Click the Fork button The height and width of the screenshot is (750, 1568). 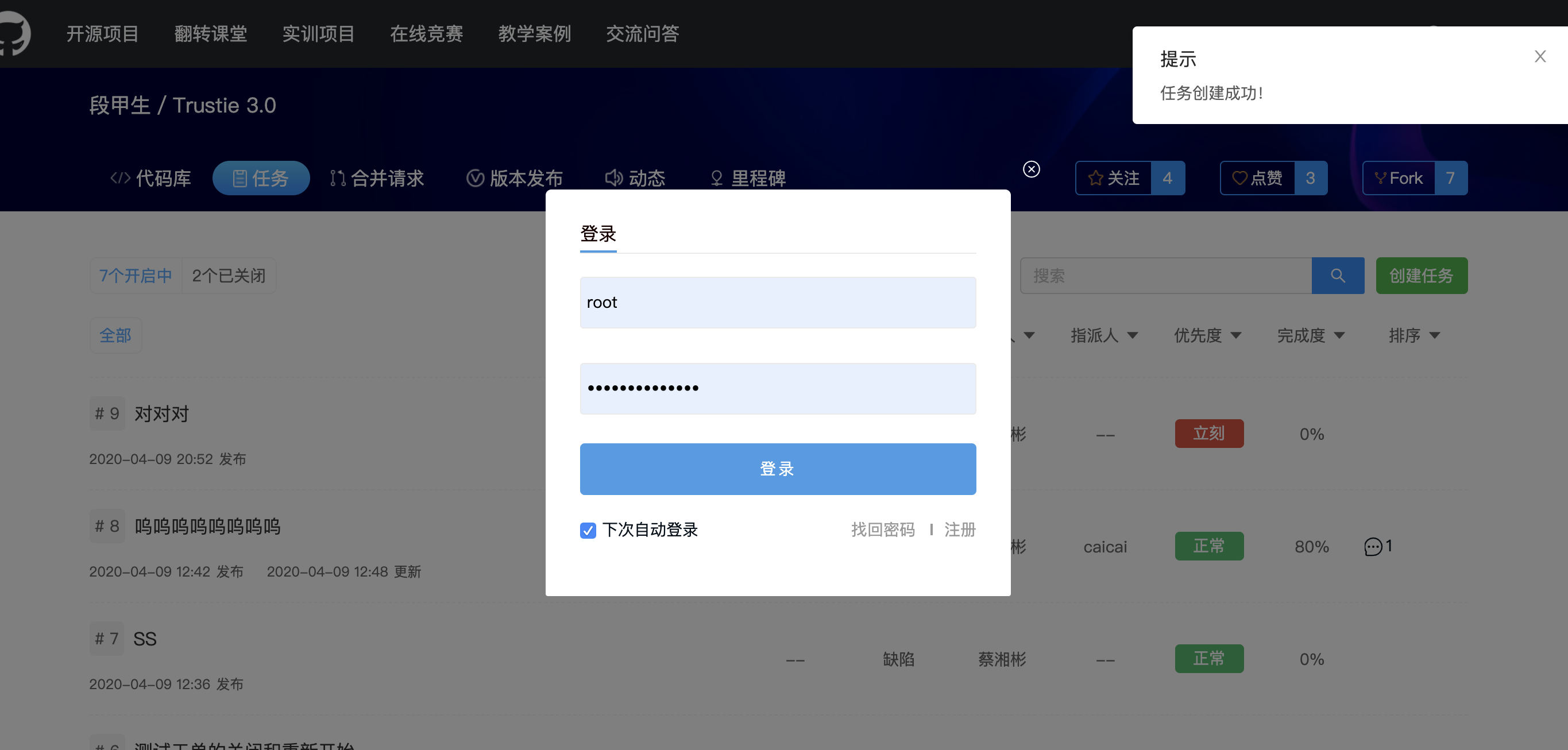[1398, 178]
